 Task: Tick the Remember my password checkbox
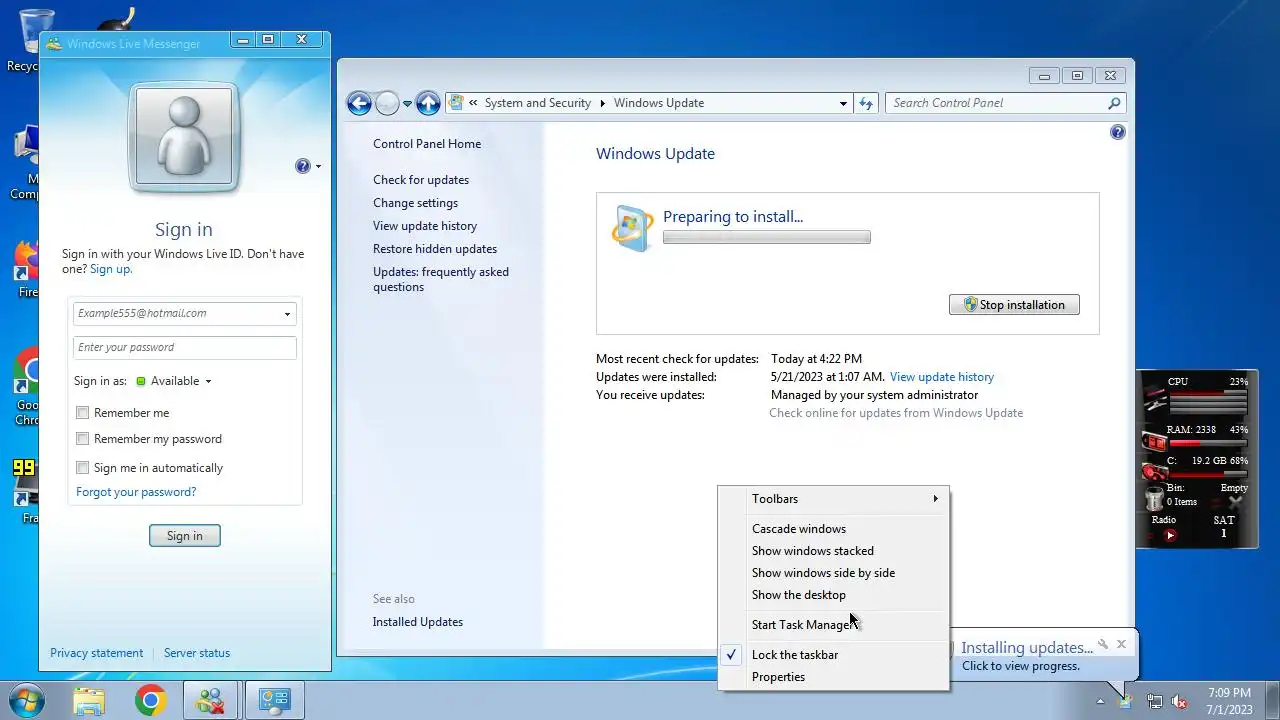[x=83, y=439]
